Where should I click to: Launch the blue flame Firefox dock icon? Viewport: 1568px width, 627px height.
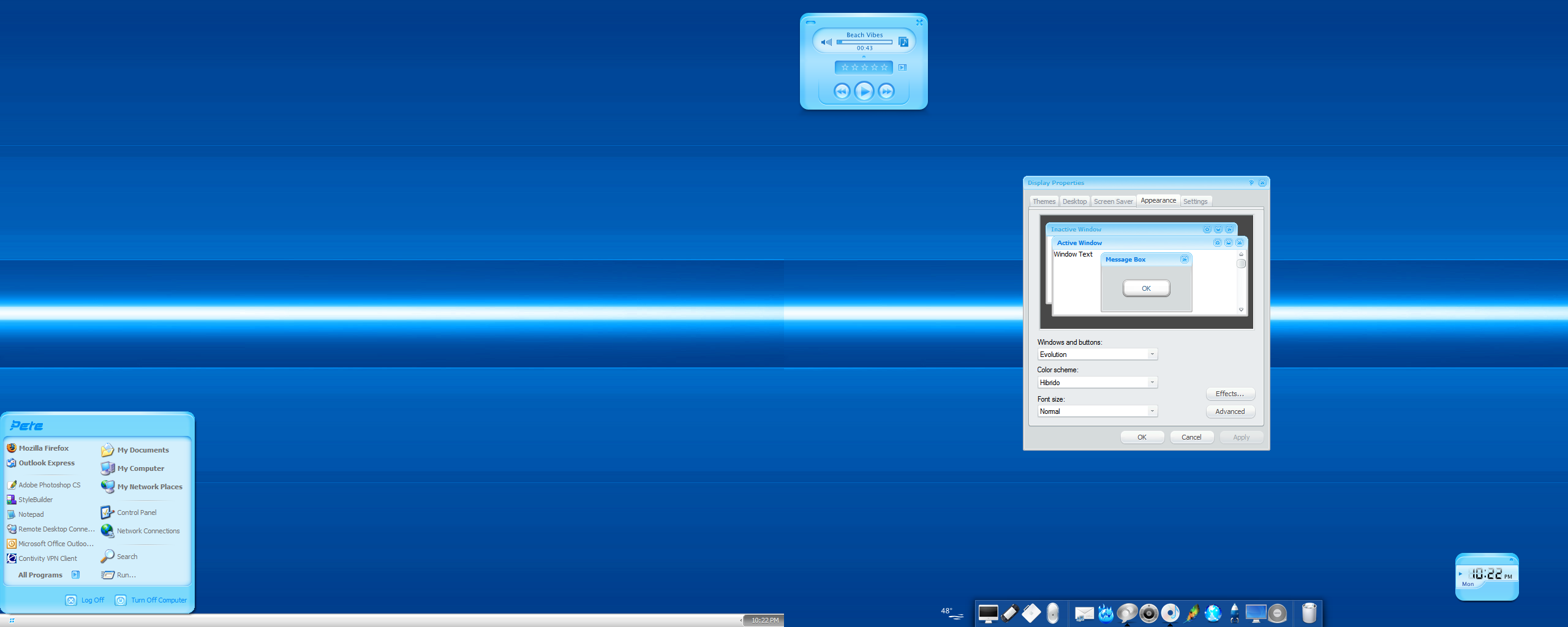1106,613
